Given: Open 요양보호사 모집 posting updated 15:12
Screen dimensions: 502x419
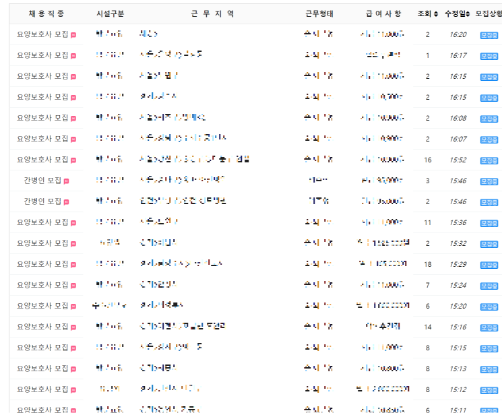Looking at the screenshot, I should 43,389.
